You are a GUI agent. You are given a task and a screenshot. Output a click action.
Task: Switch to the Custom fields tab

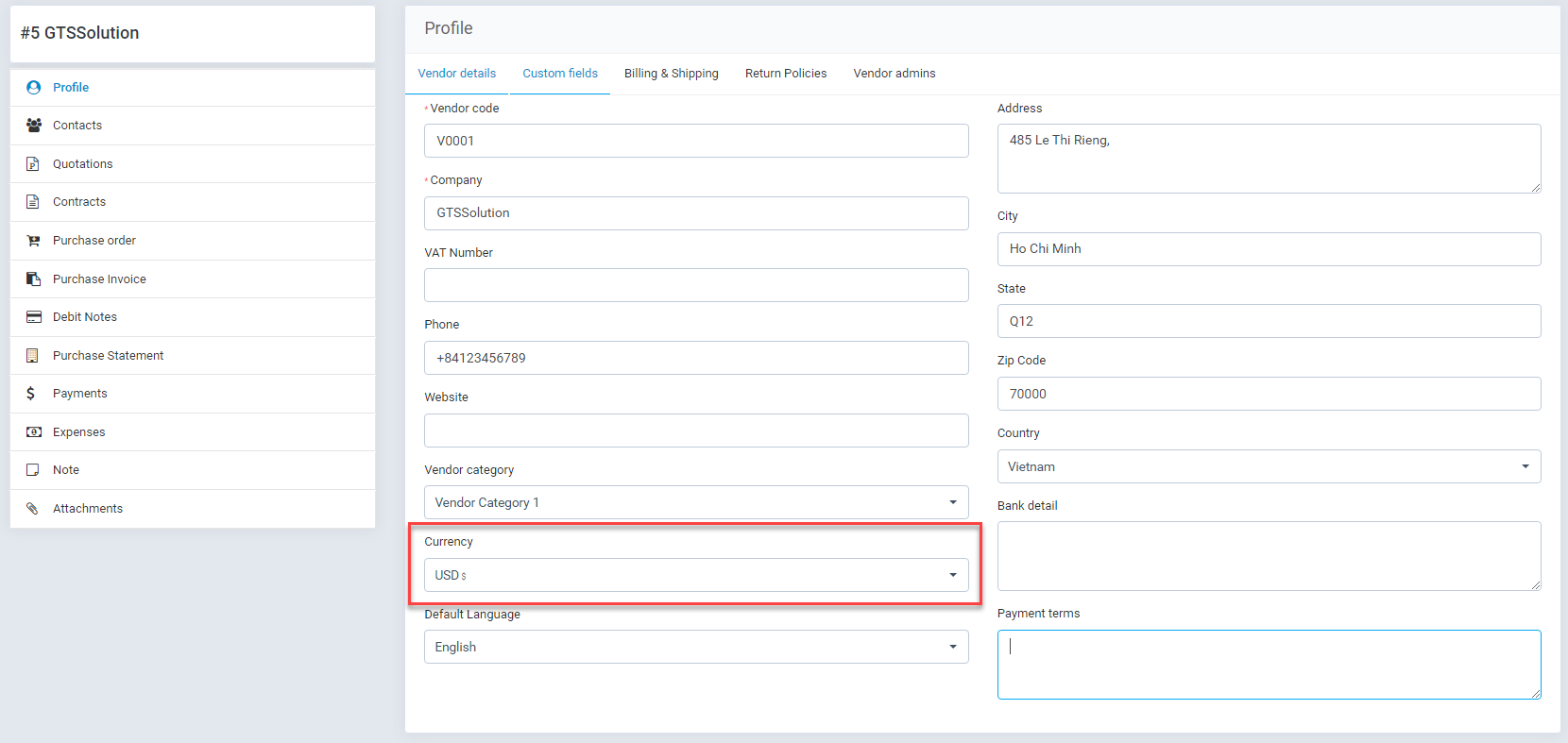tap(560, 74)
